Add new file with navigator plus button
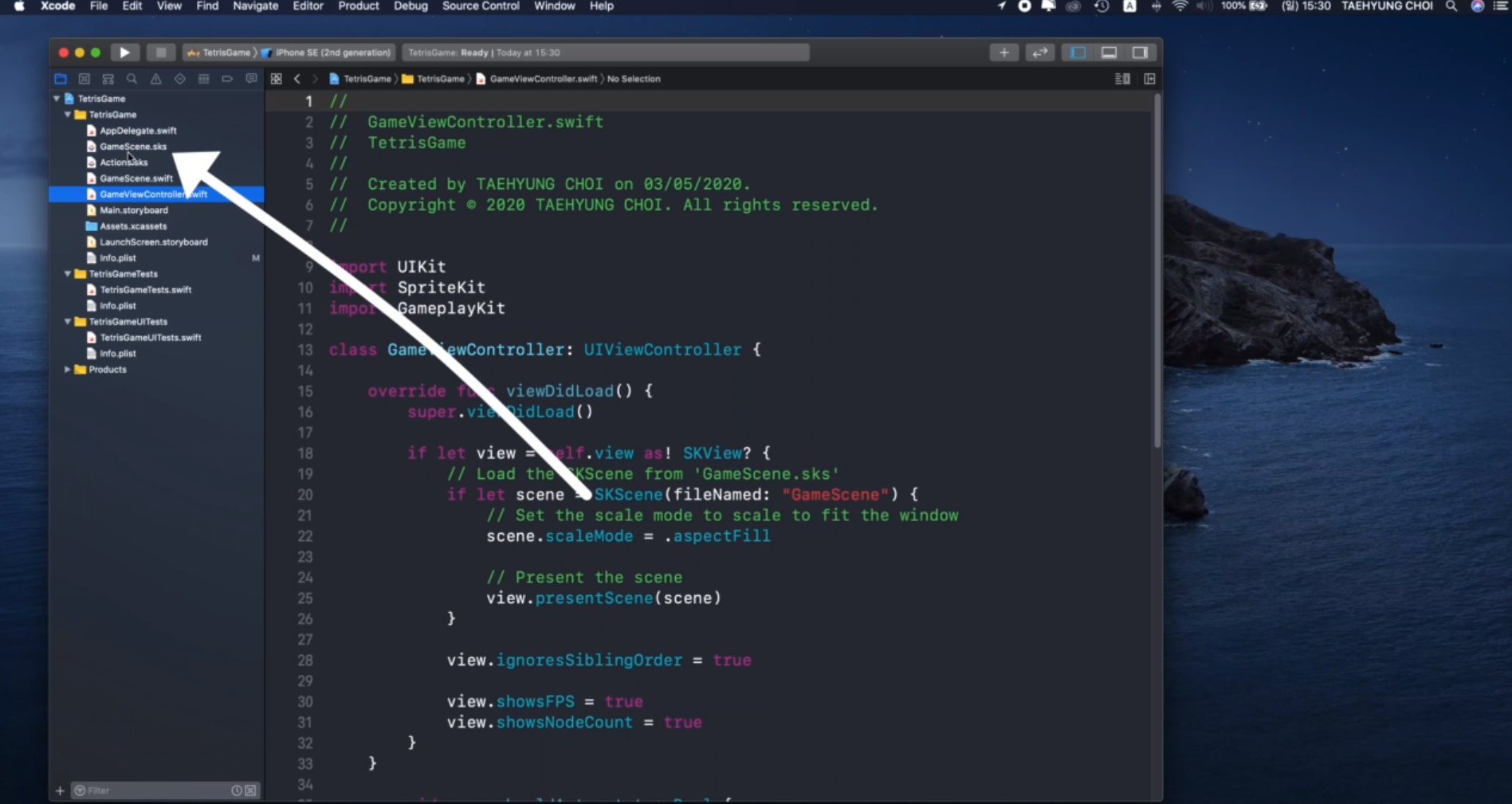The height and width of the screenshot is (804, 1512). [x=60, y=790]
